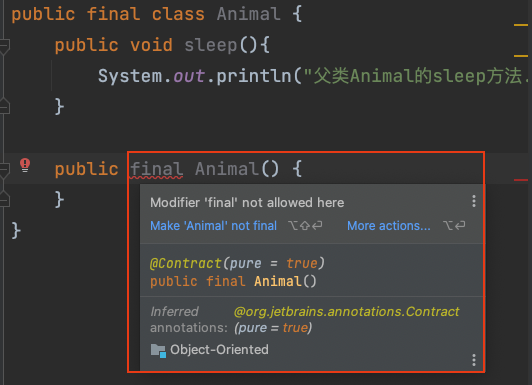
Task: Click the fold end marker of sleep()
Action: tap(4, 105)
